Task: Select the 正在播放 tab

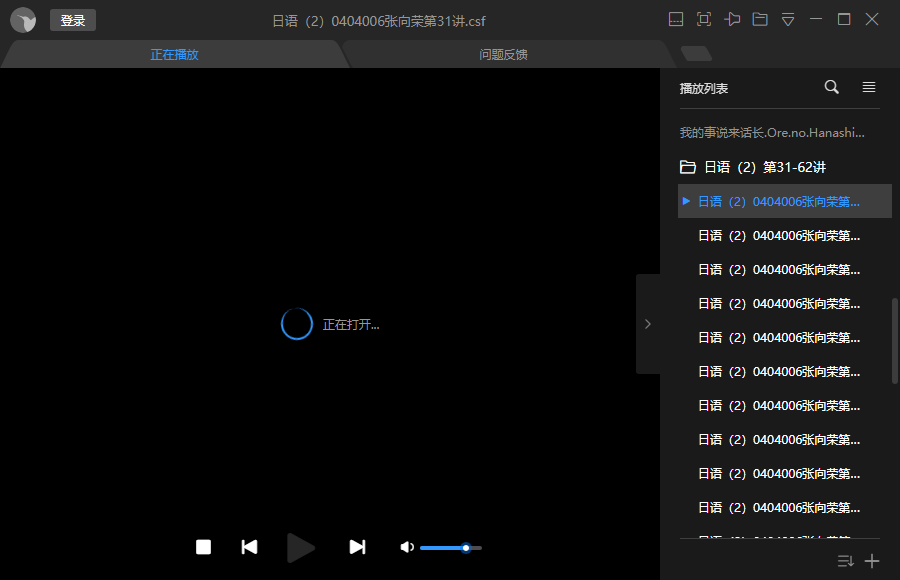Action: click(x=174, y=55)
